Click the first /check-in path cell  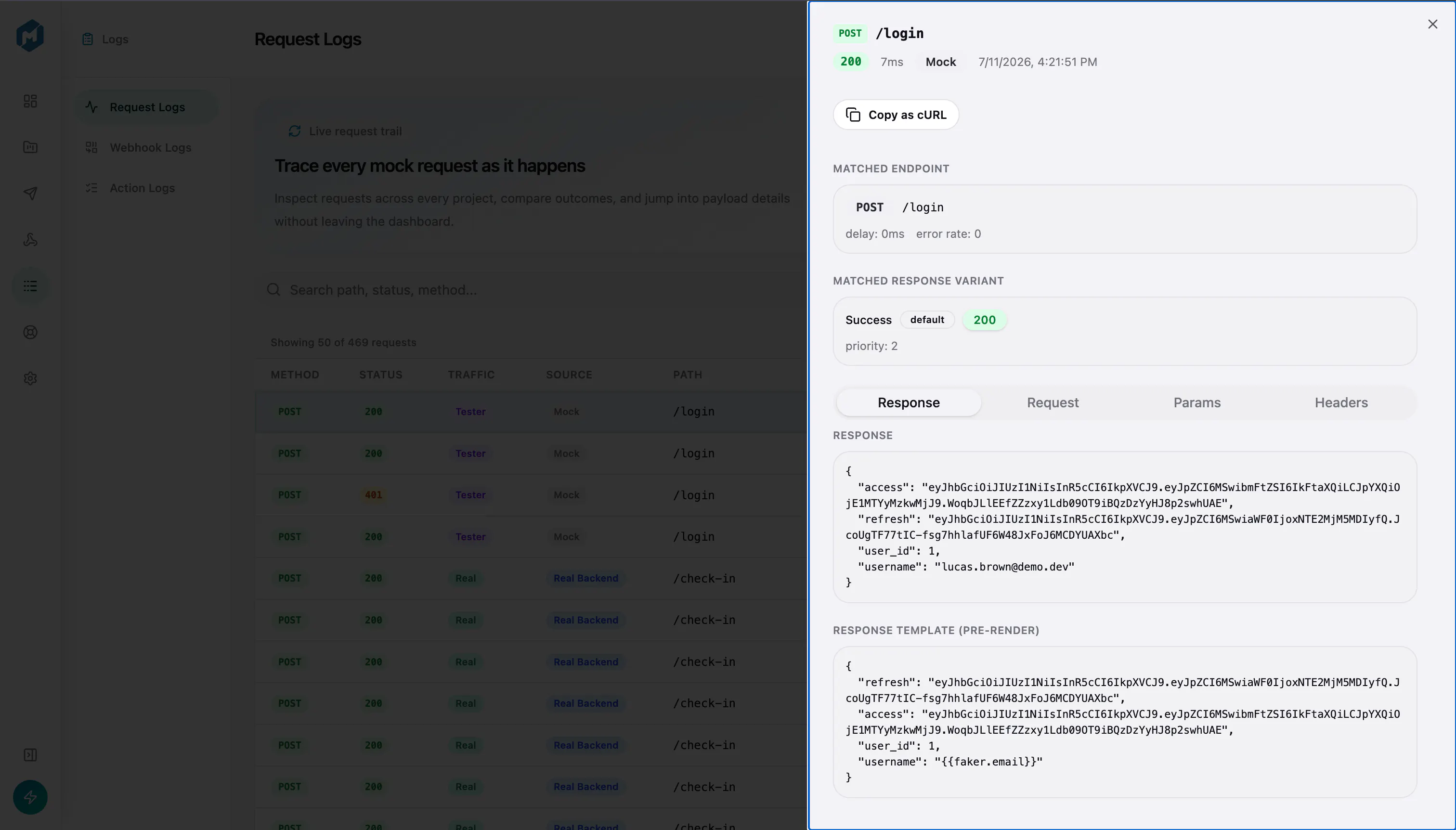point(704,578)
